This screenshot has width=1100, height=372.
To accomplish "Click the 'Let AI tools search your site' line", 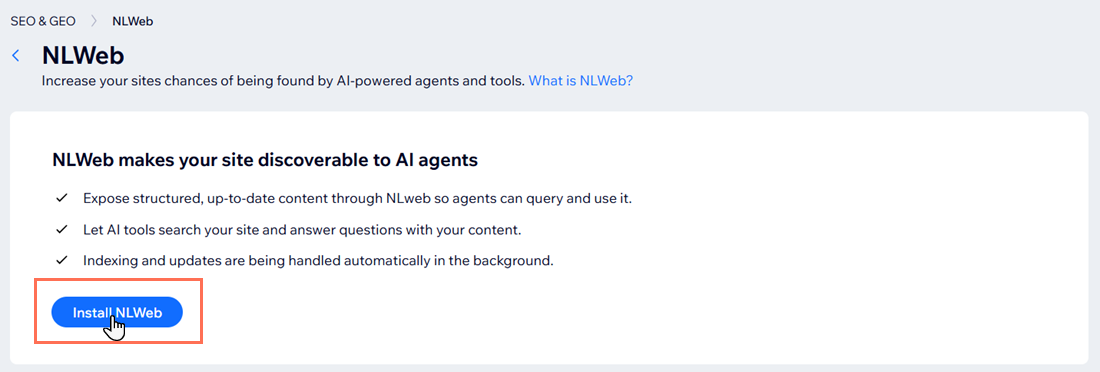I will [302, 230].
